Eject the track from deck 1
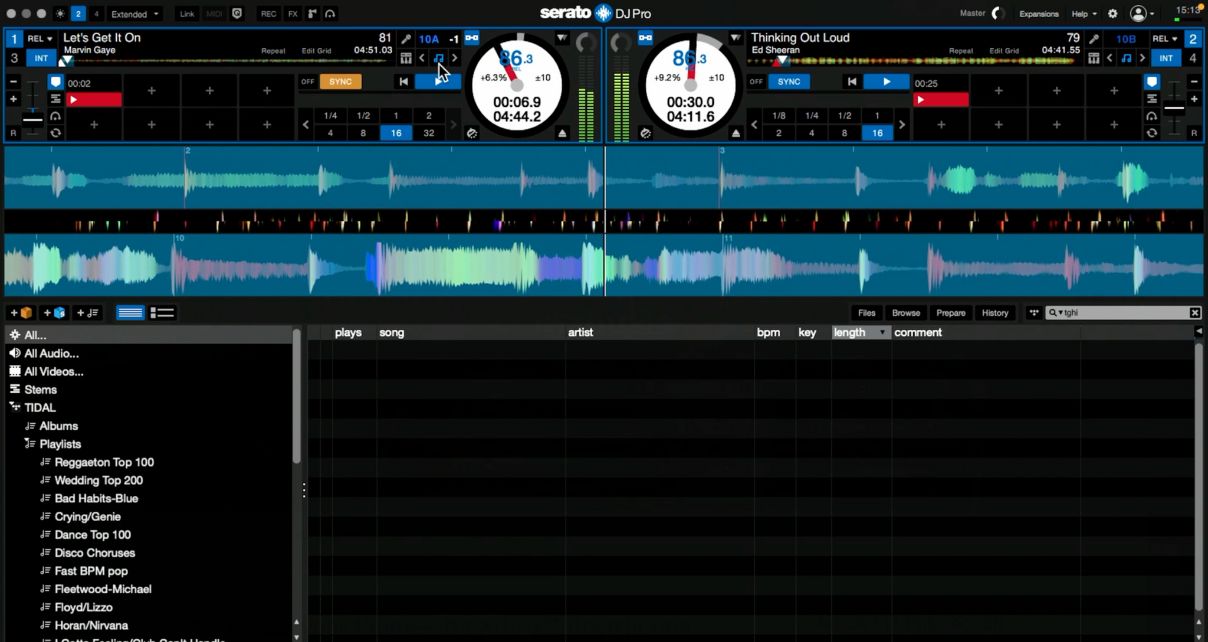The width and height of the screenshot is (1208, 642). point(562,133)
